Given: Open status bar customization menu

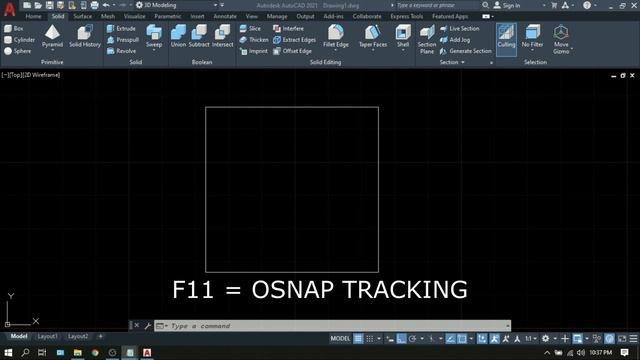Looking at the screenshot, I should pos(633,339).
